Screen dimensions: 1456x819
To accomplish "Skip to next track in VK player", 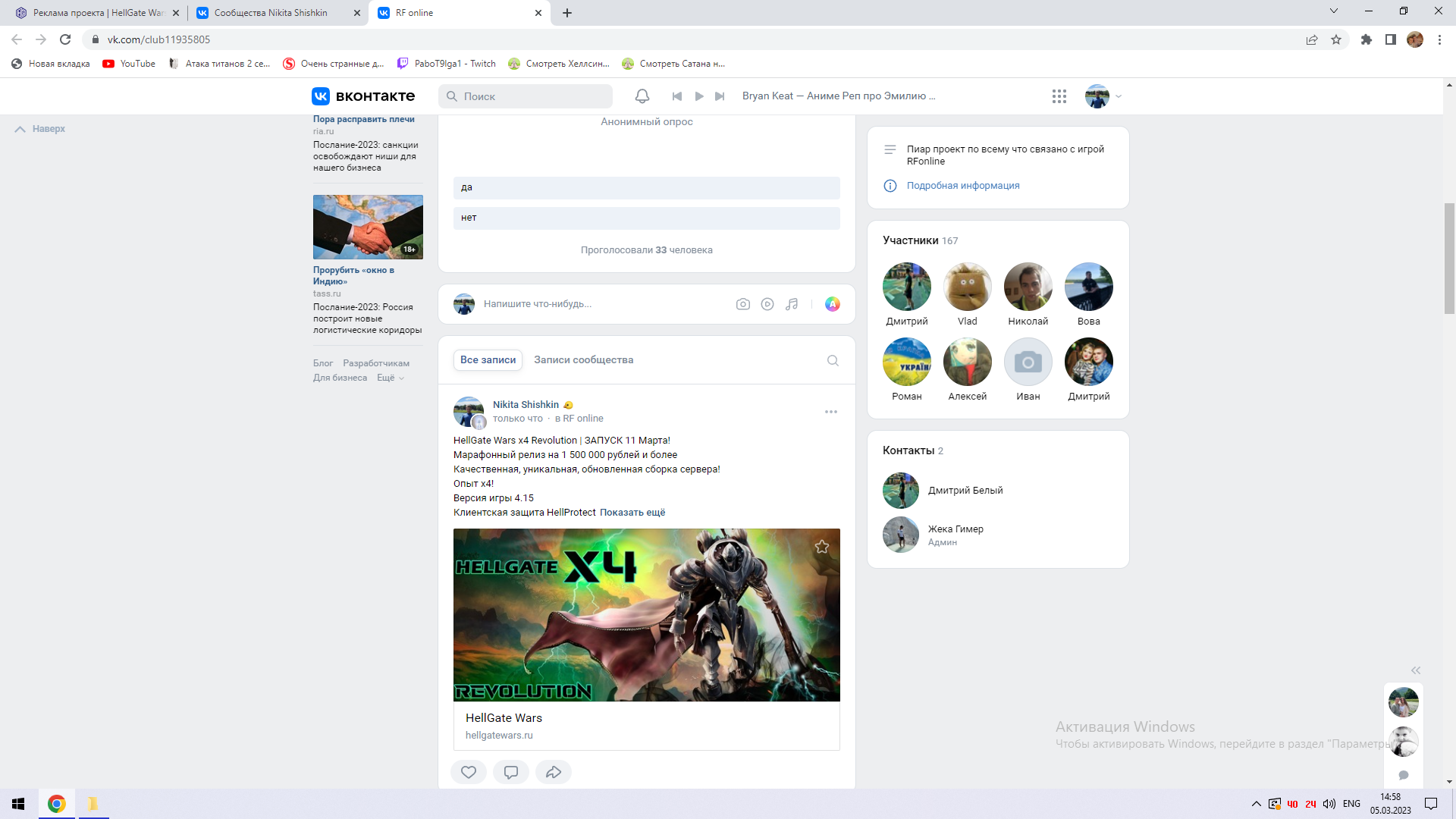I will [720, 96].
